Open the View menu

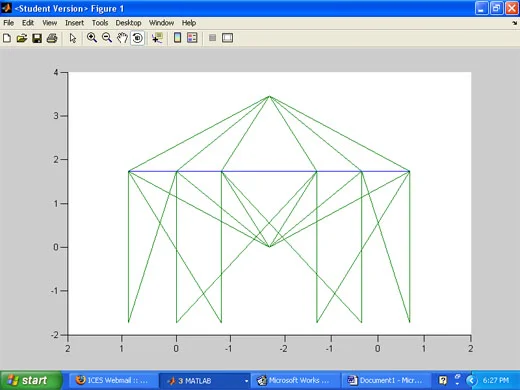coord(50,23)
